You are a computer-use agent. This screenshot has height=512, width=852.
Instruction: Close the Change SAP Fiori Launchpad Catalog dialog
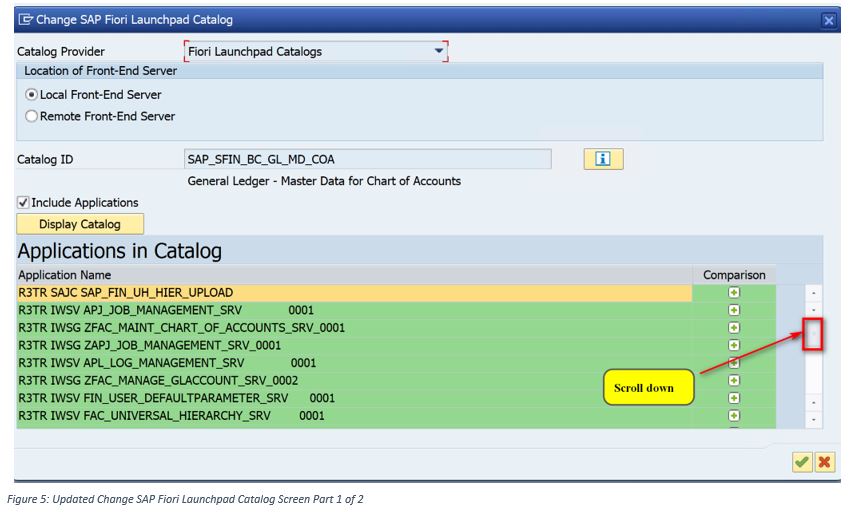[x=829, y=21]
